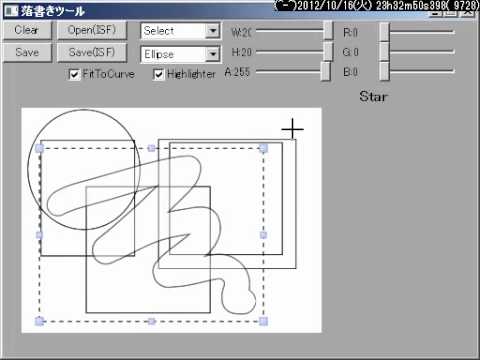Open an ISF file with Open(ISF)

click(92, 30)
